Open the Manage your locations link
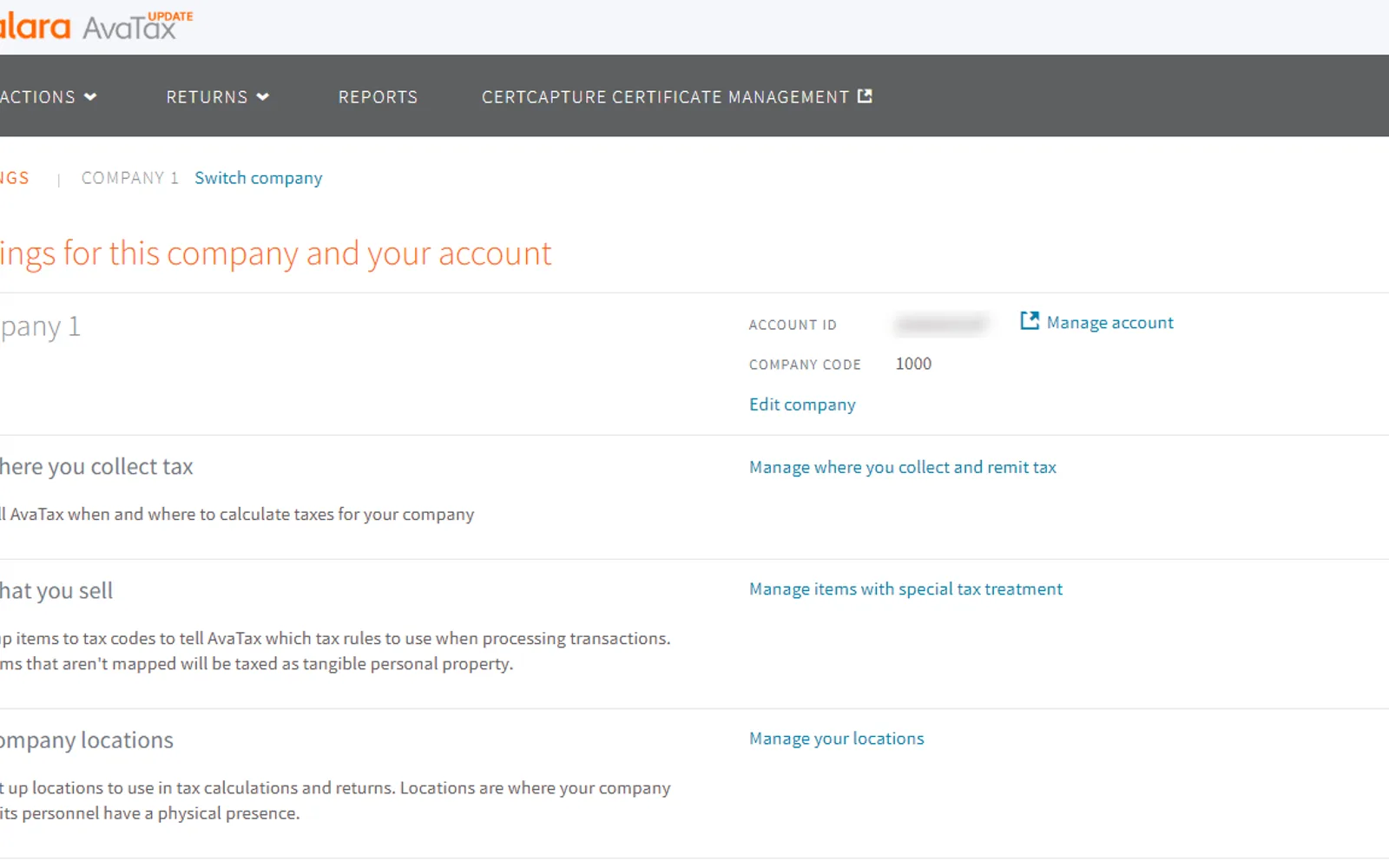Viewport: 1389px width, 868px height. click(x=837, y=739)
